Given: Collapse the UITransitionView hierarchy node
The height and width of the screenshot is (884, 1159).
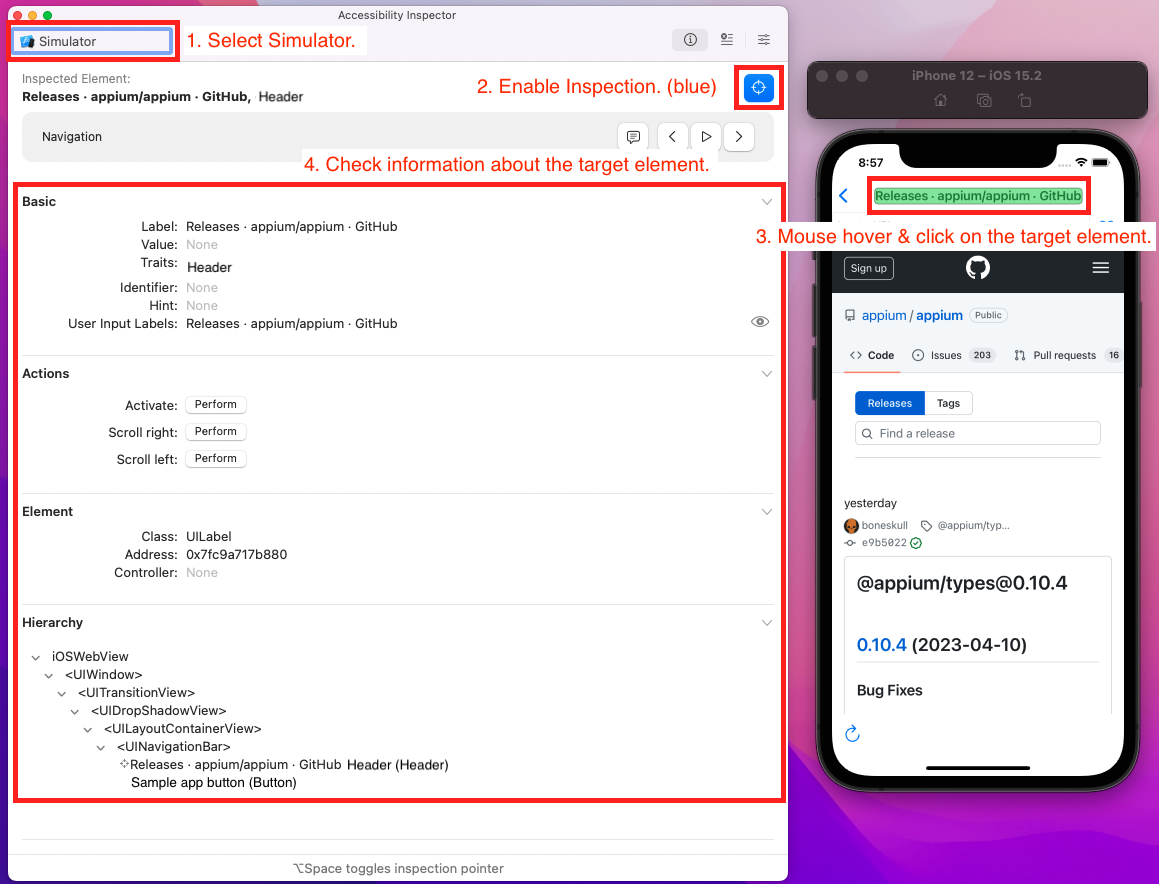Looking at the screenshot, I should pyautogui.click(x=62, y=693).
